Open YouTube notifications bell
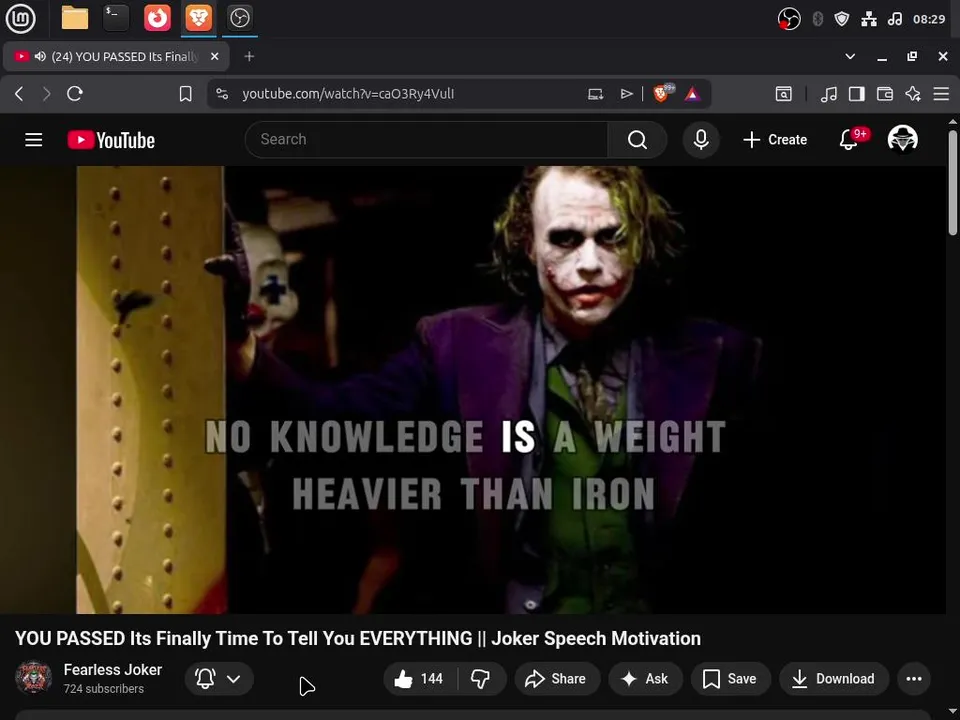 click(x=849, y=140)
